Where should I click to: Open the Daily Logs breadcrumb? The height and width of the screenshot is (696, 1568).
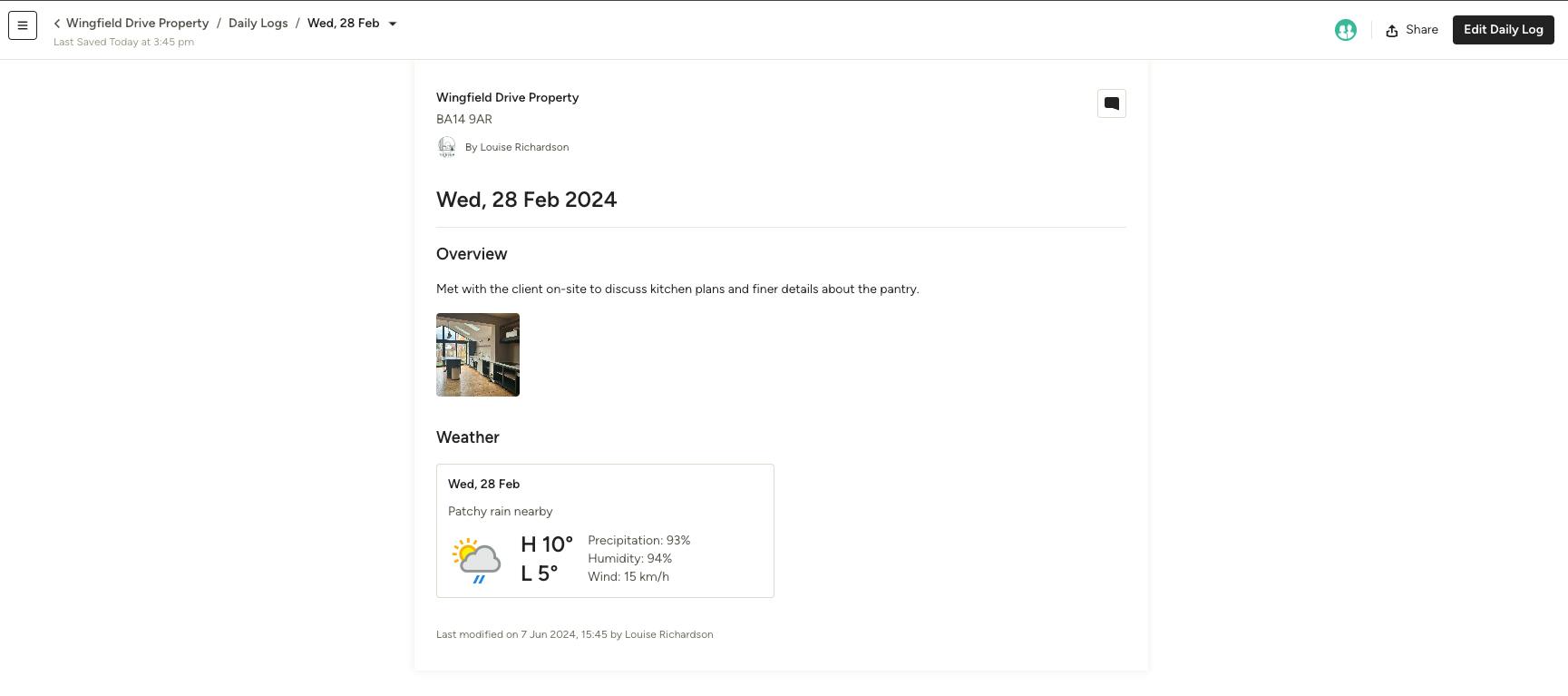[x=258, y=24]
